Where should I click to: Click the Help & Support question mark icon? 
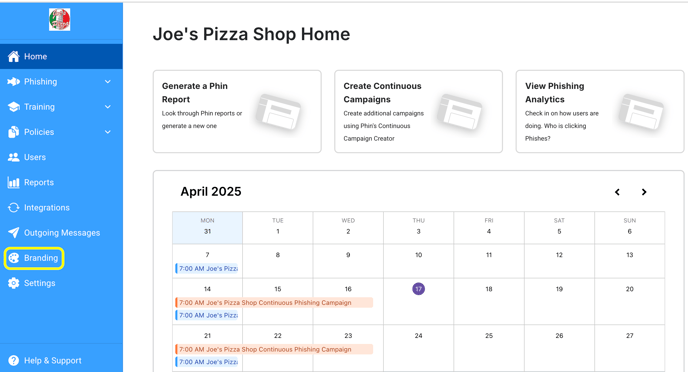pos(14,360)
